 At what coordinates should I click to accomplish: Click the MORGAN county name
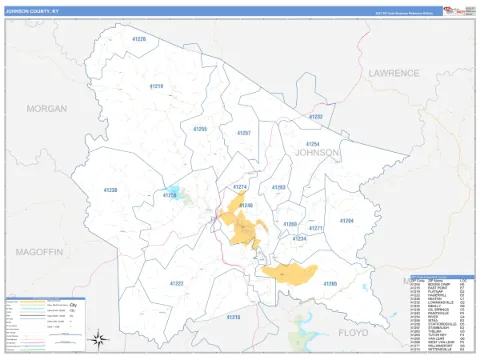(47, 109)
